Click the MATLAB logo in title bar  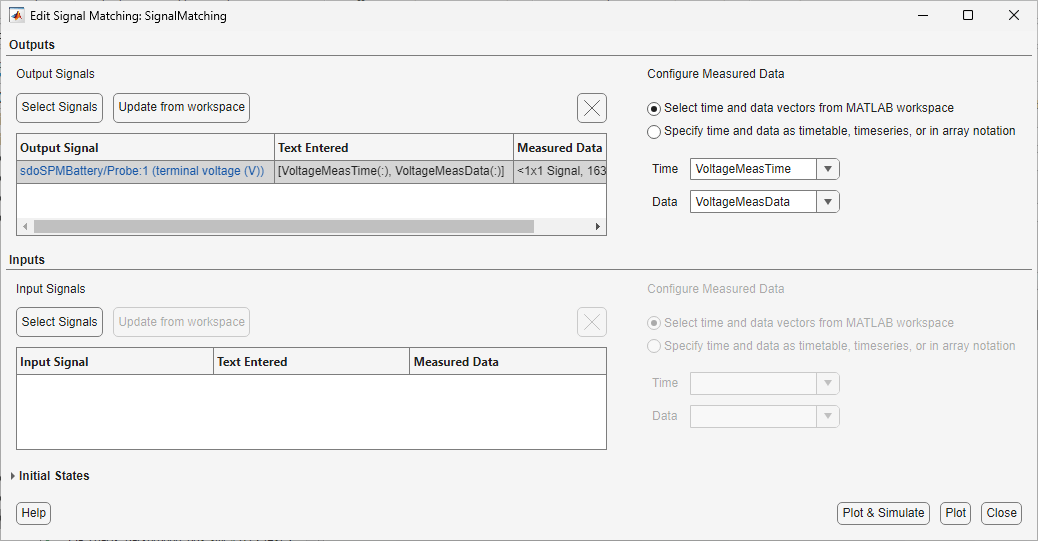17,16
